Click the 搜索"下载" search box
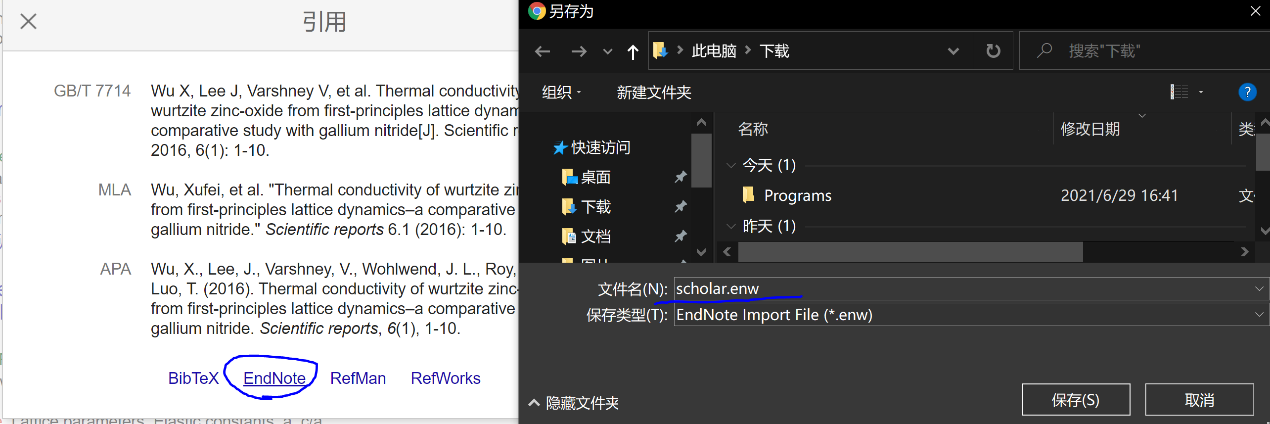The height and width of the screenshot is (424, 1270). [1144, 51]
